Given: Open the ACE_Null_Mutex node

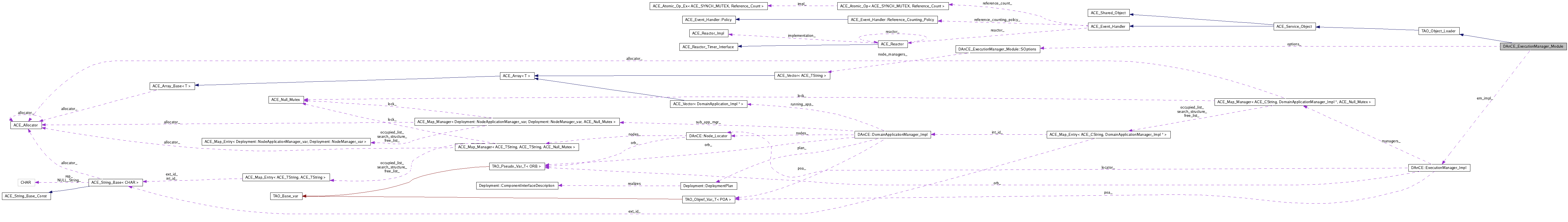Looking at the screenshot, I should (286, 100).
